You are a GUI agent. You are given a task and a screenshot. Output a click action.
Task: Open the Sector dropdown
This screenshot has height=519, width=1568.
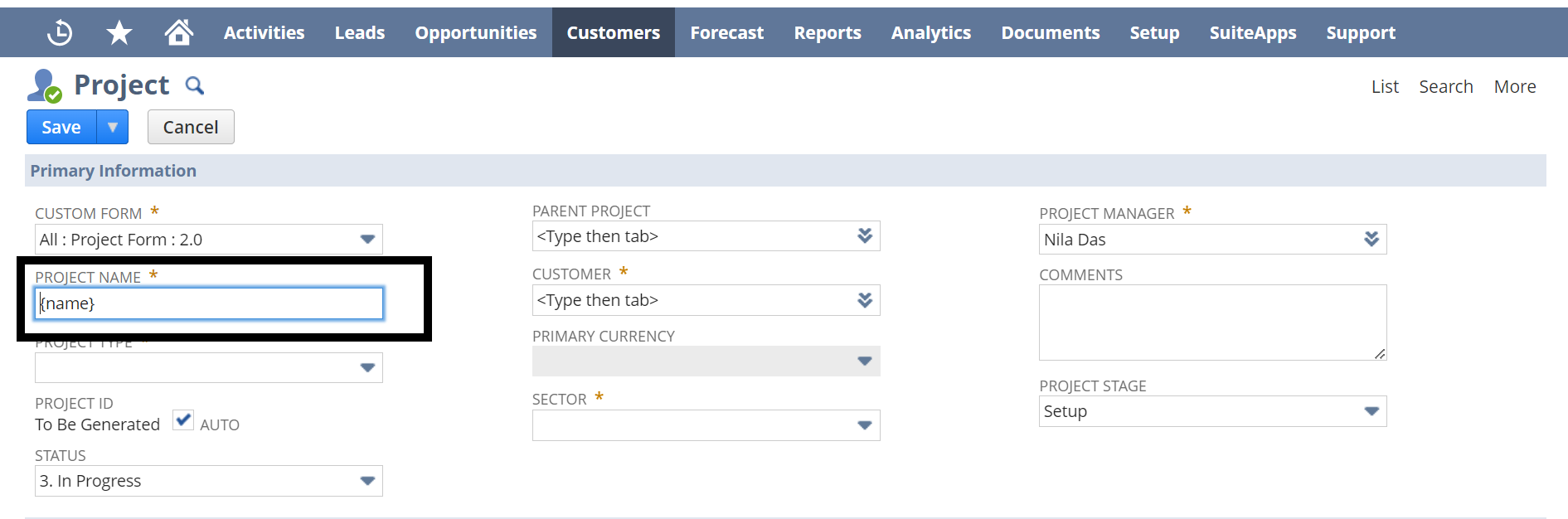point(865,425)
